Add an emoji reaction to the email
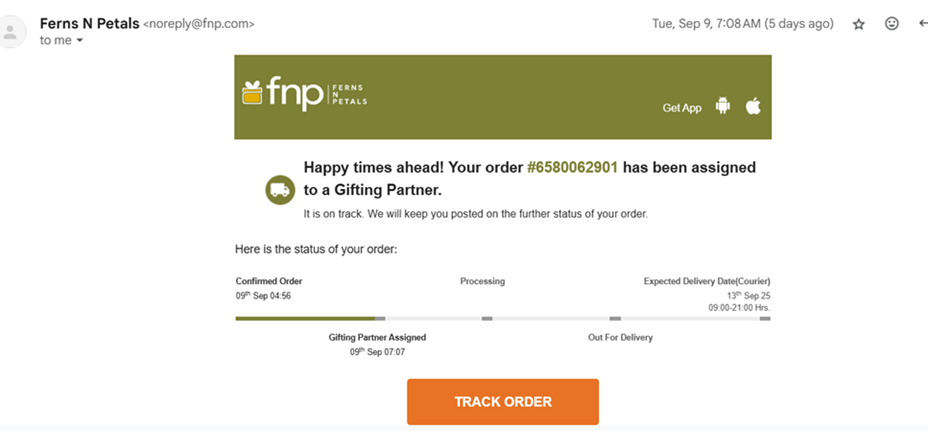The height and width of the screenshot is (431, 928). pos(891,24)
